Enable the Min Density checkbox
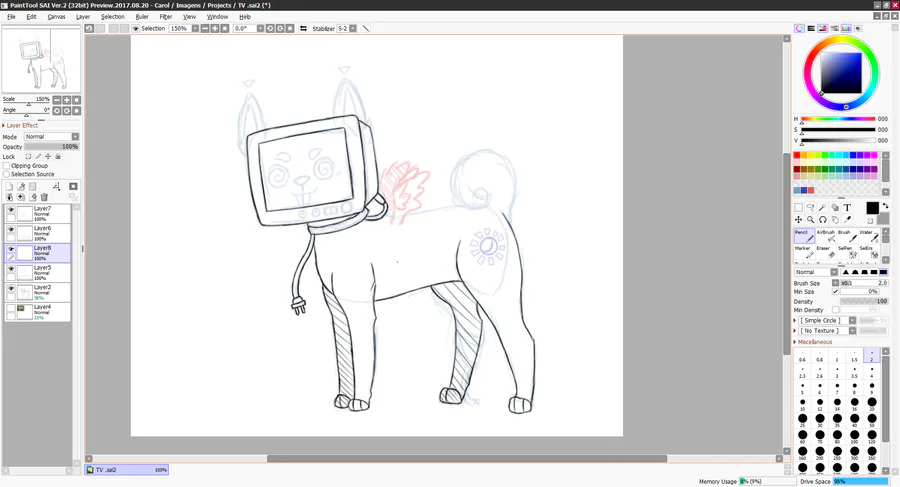900x487 pixels. tap(835, 310)
